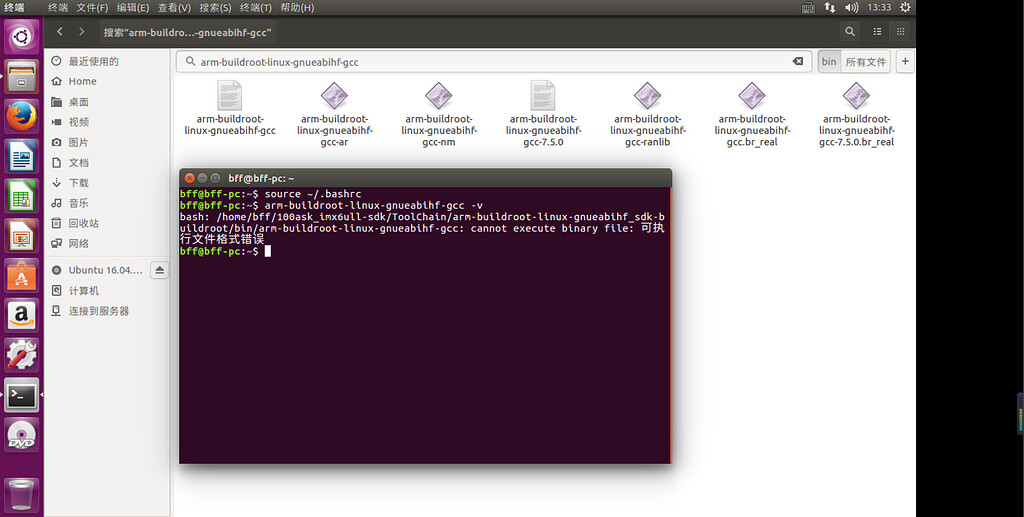Focus the file search text field
This screenshot has height=517, width=1024.
click(x=494, y=61)
